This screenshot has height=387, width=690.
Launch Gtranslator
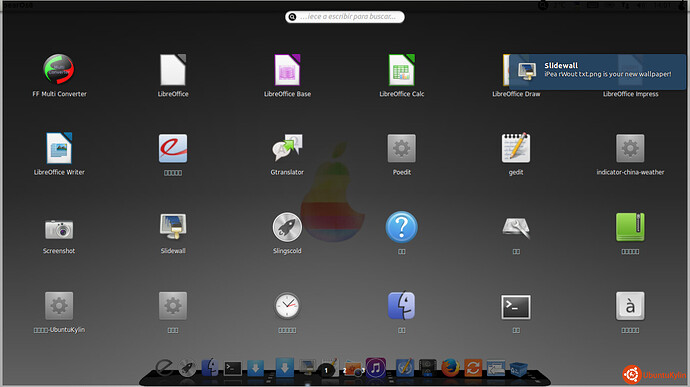[287, 148]
